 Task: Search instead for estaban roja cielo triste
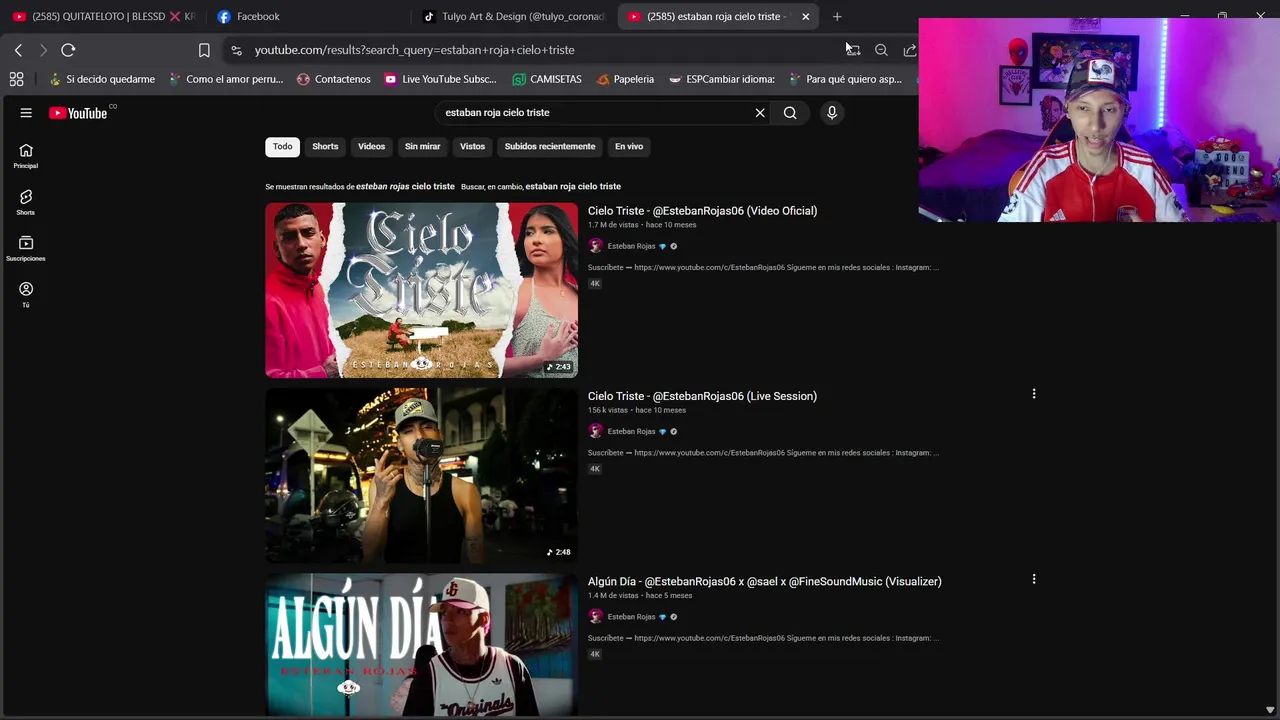click(x=573, y=187)
